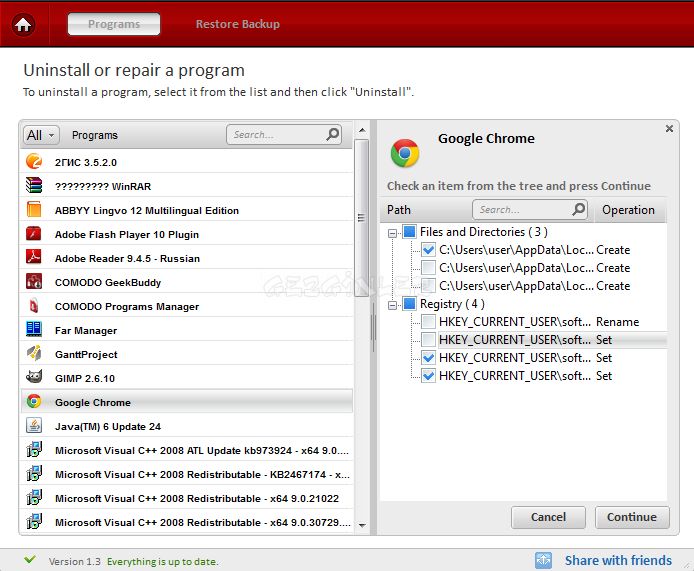
Task: Click the ABBYY Lingvo 12 orange book icon
Action: click(34, 209)
